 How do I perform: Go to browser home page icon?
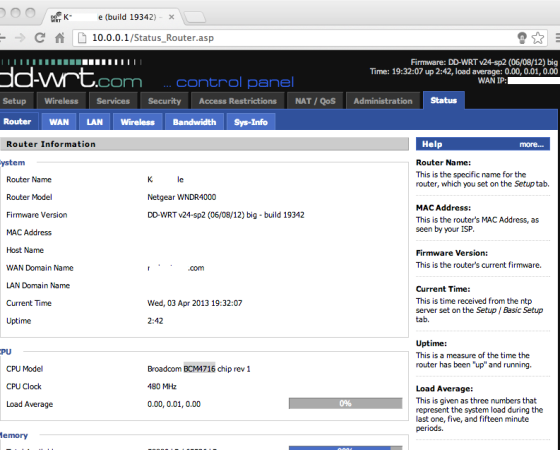[60, 38]
